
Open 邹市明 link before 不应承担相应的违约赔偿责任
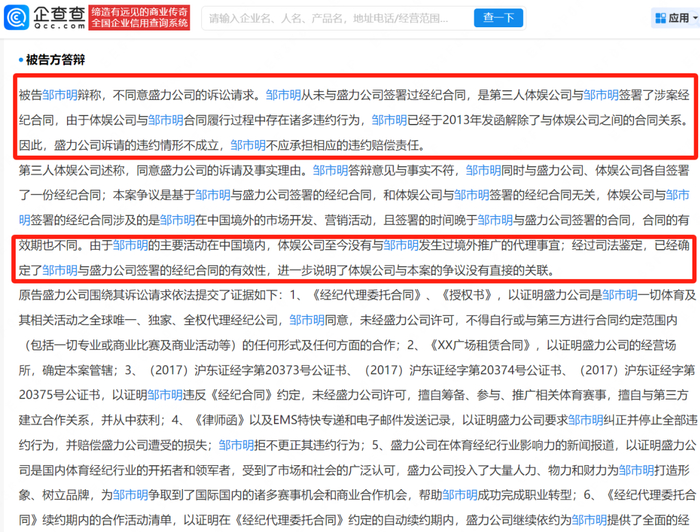click(x=248, y=145)
